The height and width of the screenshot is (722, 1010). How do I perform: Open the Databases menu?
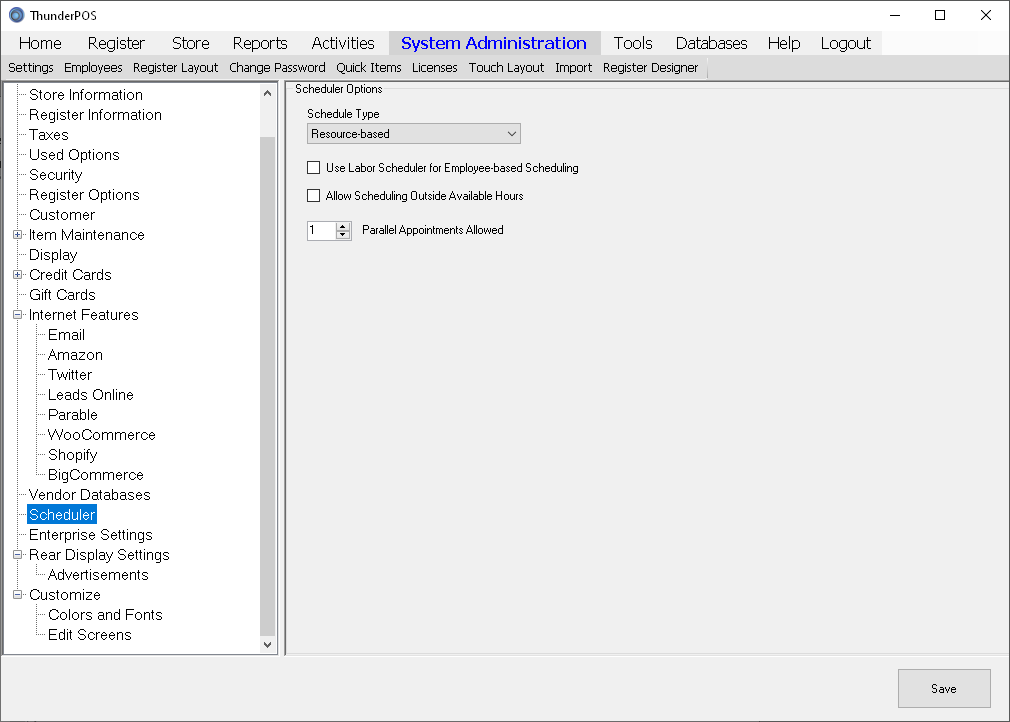coord(711,43)
